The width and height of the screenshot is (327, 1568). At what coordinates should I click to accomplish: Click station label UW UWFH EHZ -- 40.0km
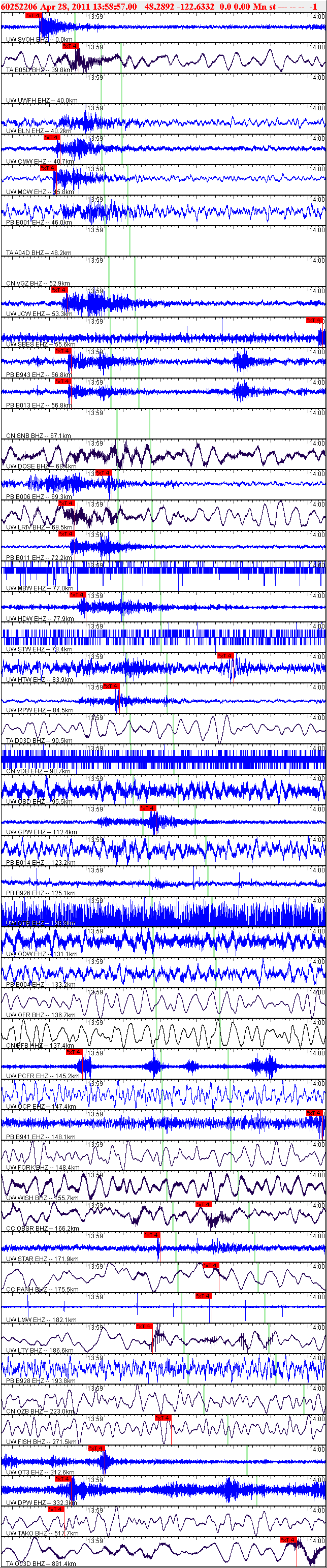41,101
